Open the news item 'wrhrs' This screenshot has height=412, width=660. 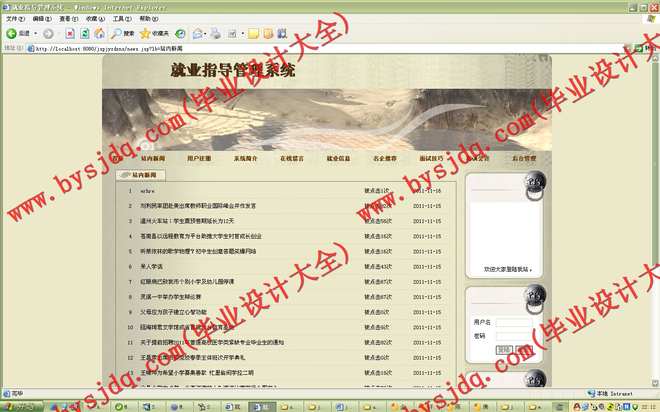click(147, 190)
